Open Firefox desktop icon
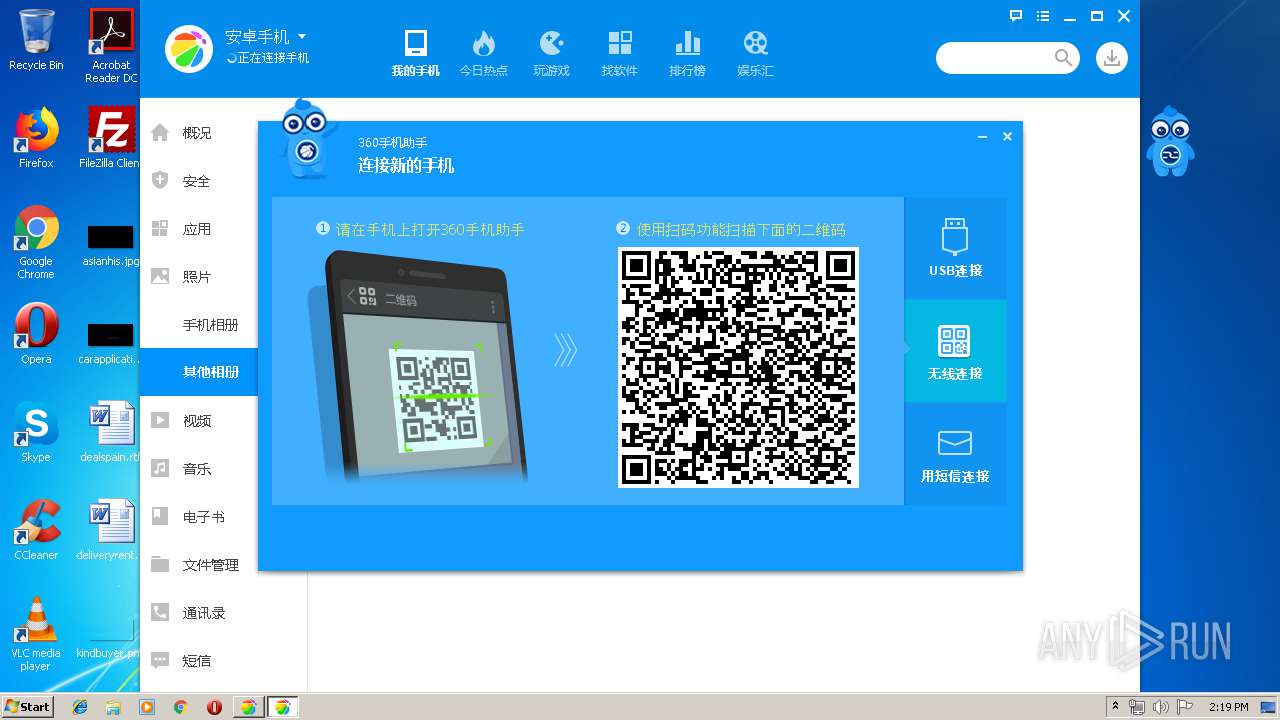The image size is (1280, 720). click(36, 138)
